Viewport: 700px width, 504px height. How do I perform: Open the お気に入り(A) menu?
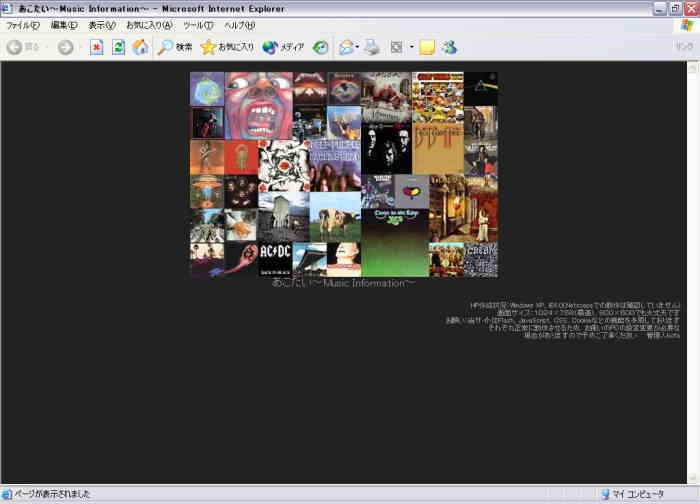(149, 25)
